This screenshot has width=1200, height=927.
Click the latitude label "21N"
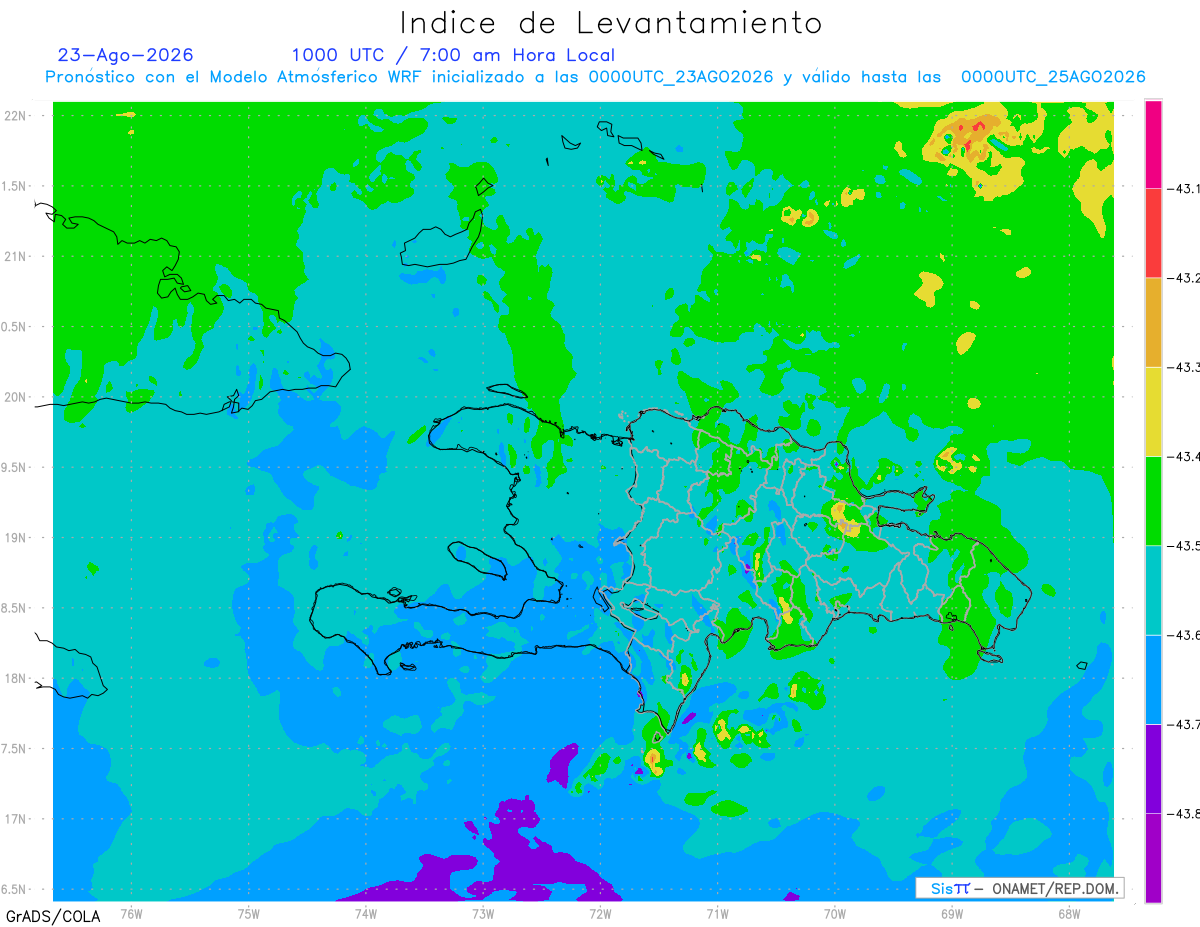[x=17, y=256]
